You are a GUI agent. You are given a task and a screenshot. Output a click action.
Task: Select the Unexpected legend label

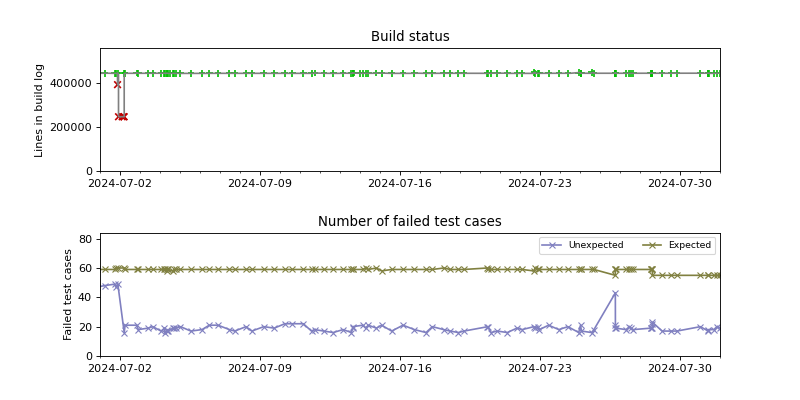(595, 245)
